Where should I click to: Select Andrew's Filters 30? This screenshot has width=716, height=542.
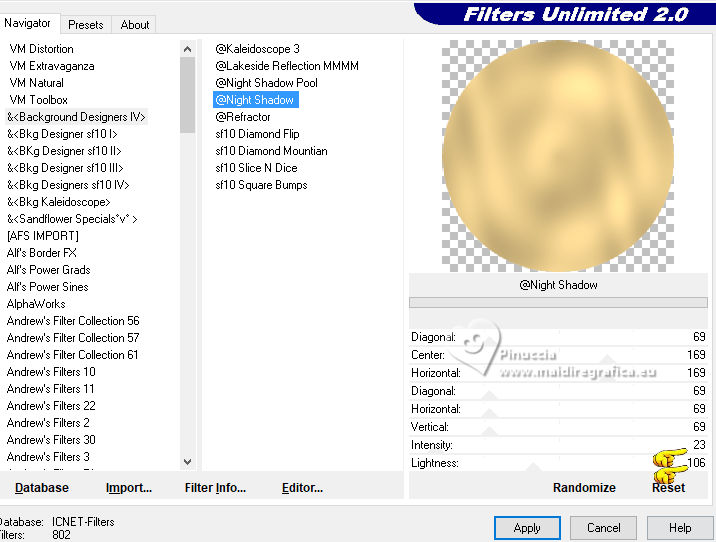pos(51,439)
